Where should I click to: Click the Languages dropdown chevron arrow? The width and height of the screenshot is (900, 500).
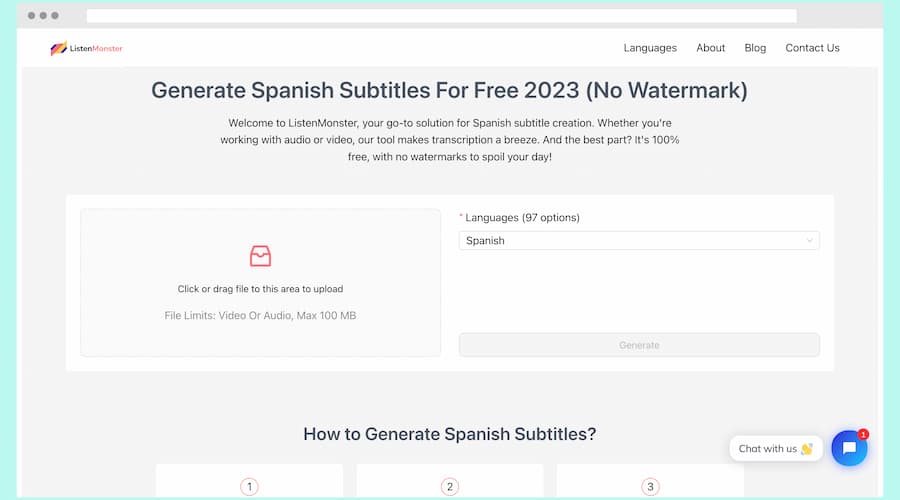point(809,241)
